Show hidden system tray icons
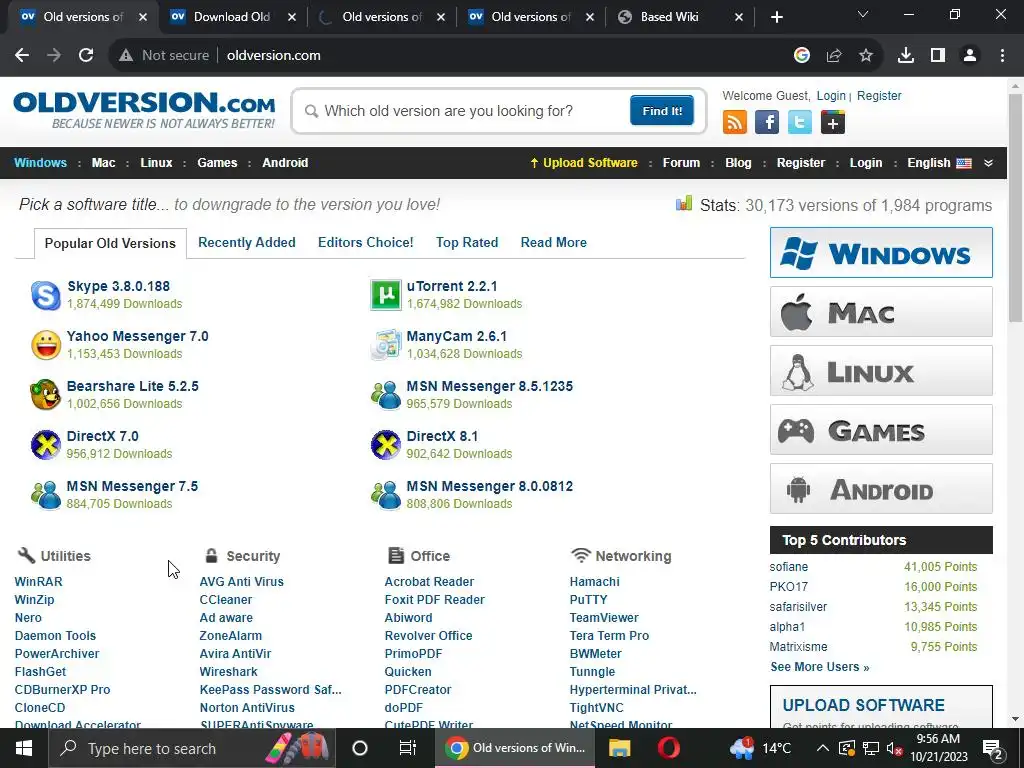Screen dimensions: 1024x768 (823, 748)
